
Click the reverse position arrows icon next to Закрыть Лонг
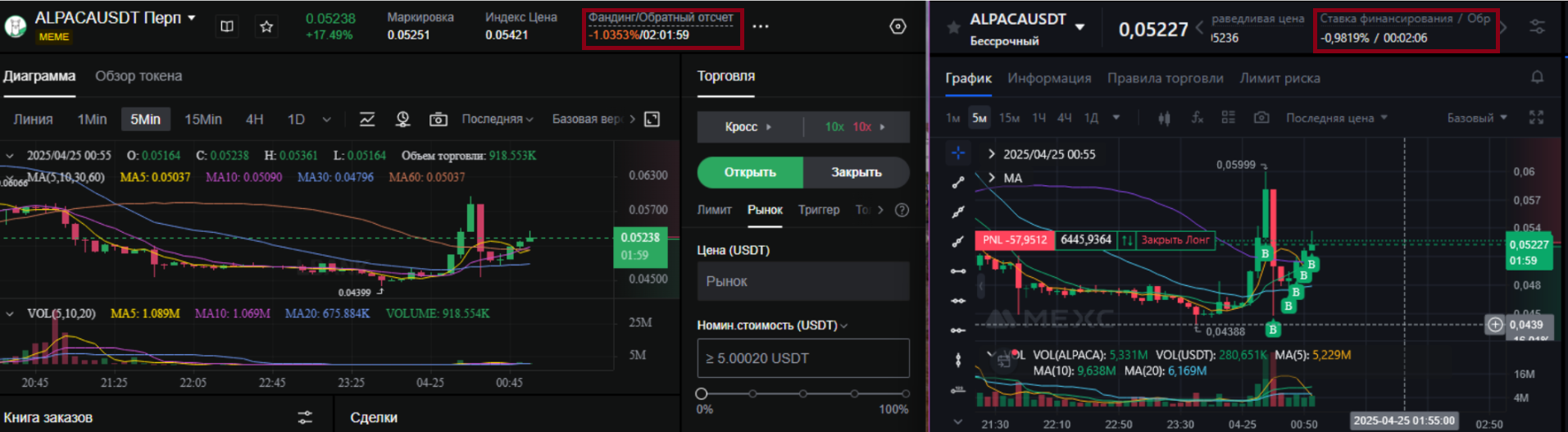(x=1127, y=240)
